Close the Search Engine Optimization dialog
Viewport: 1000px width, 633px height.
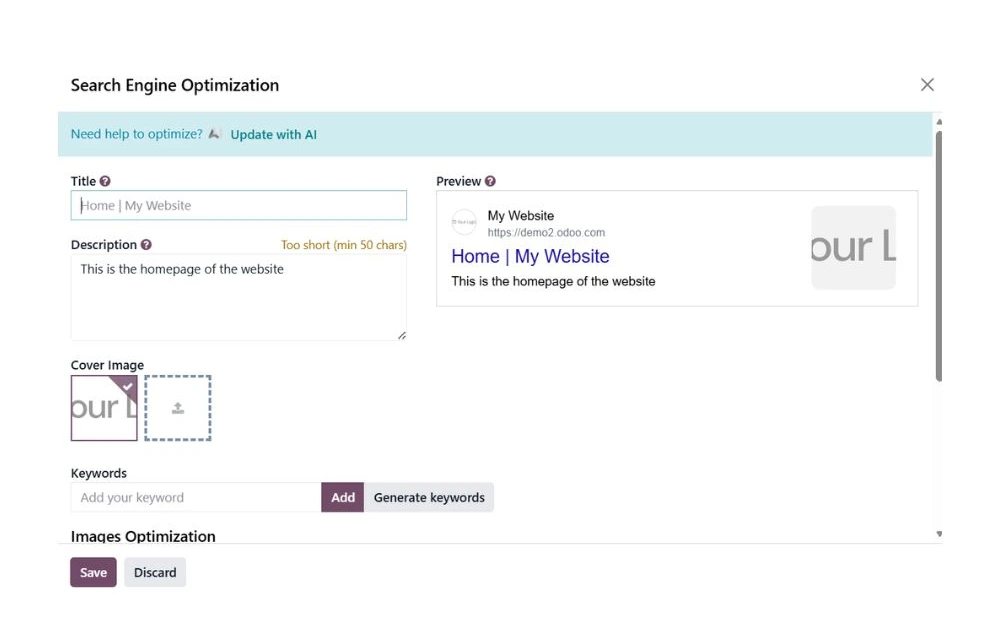[927, 85]
